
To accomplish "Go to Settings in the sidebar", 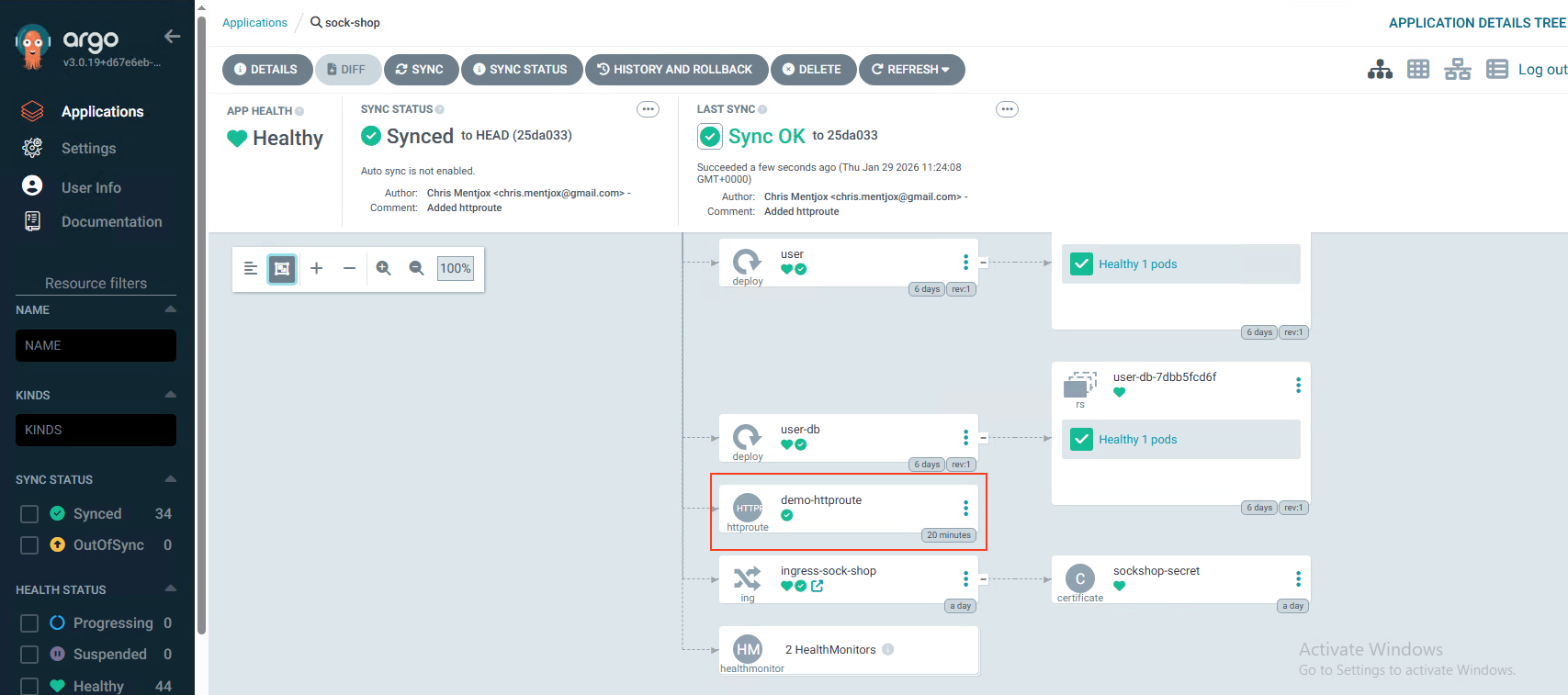I will (88, 149).
